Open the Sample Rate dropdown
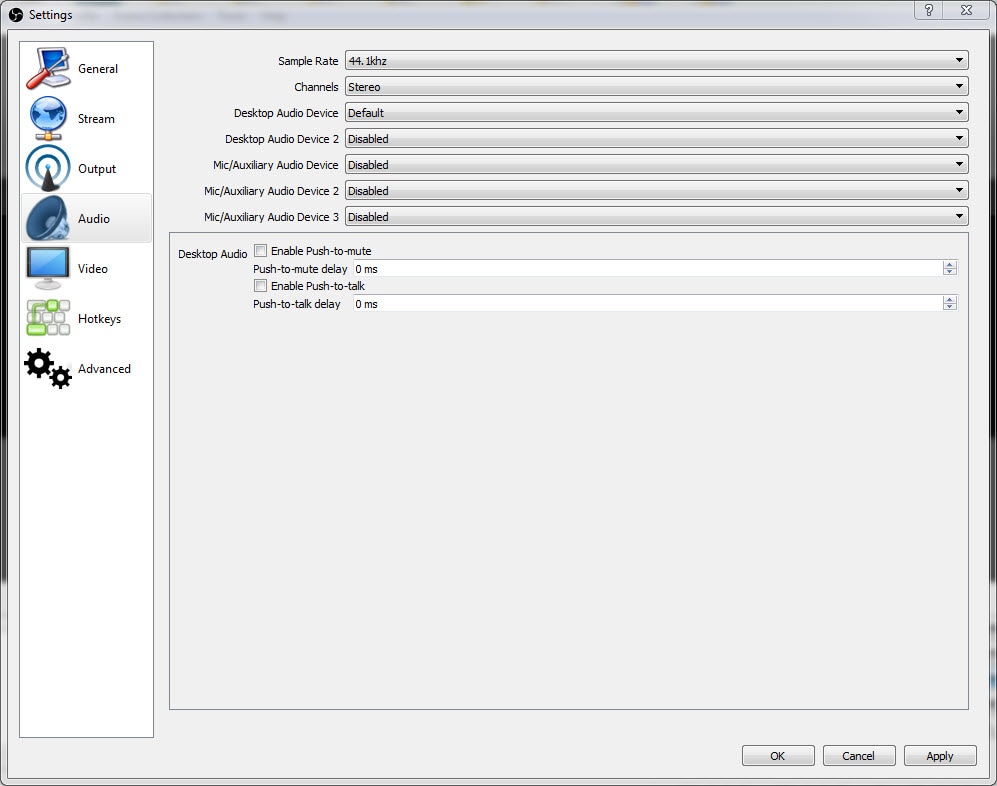Screen dimensions: 997x786 click(656, 60)
